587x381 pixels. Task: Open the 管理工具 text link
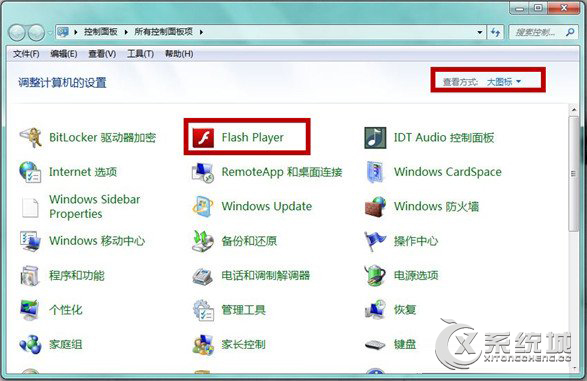[x=243, y=310]
